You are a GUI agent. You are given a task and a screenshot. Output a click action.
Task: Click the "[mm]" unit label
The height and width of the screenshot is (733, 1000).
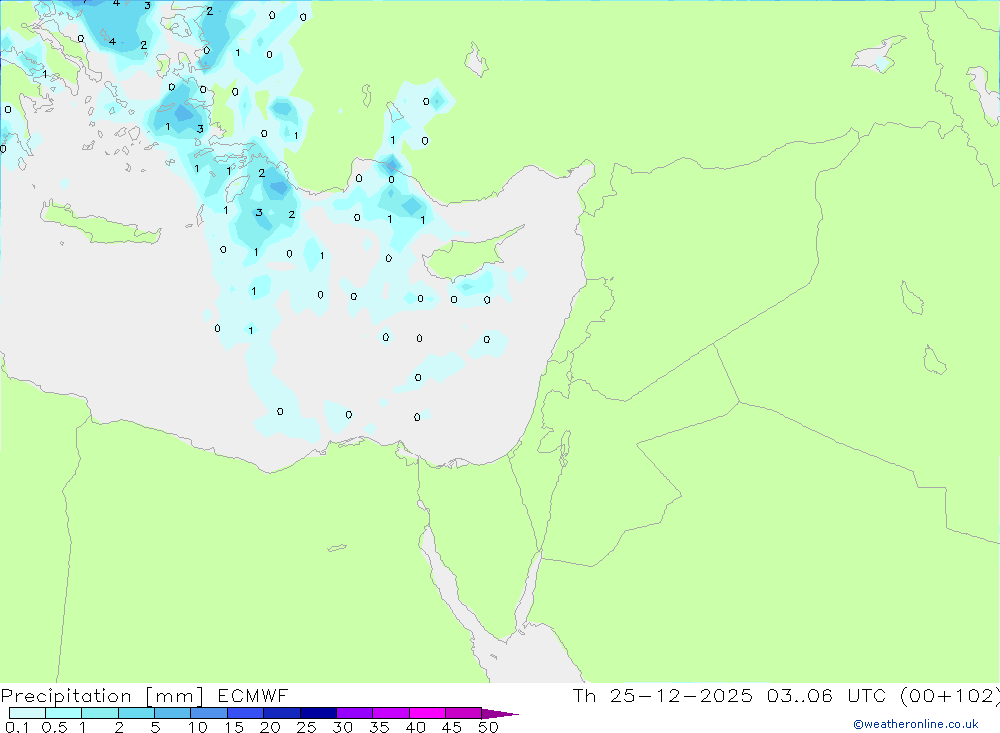[x=174, y=696]
